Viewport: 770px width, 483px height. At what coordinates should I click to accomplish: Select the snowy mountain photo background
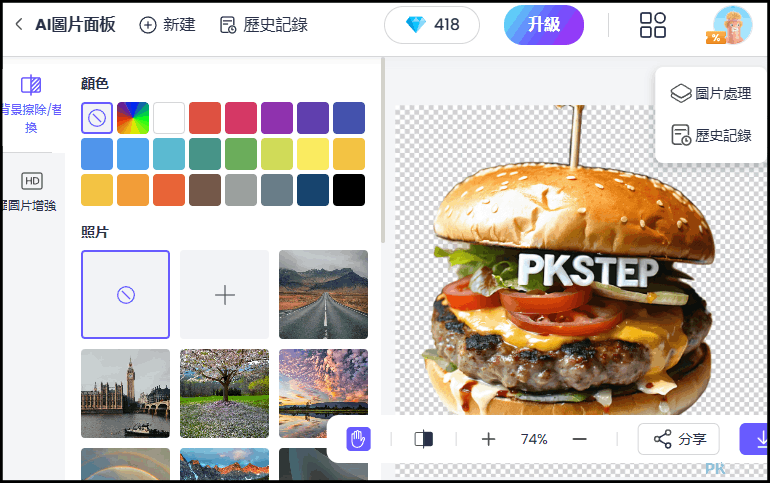[224, 464]
